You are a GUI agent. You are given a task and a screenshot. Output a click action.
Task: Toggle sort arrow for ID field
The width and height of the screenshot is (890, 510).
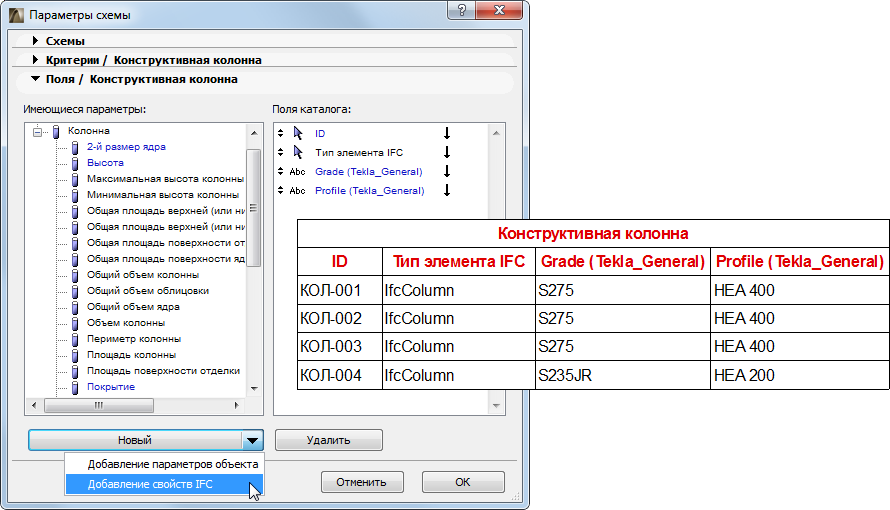(447, 133)
